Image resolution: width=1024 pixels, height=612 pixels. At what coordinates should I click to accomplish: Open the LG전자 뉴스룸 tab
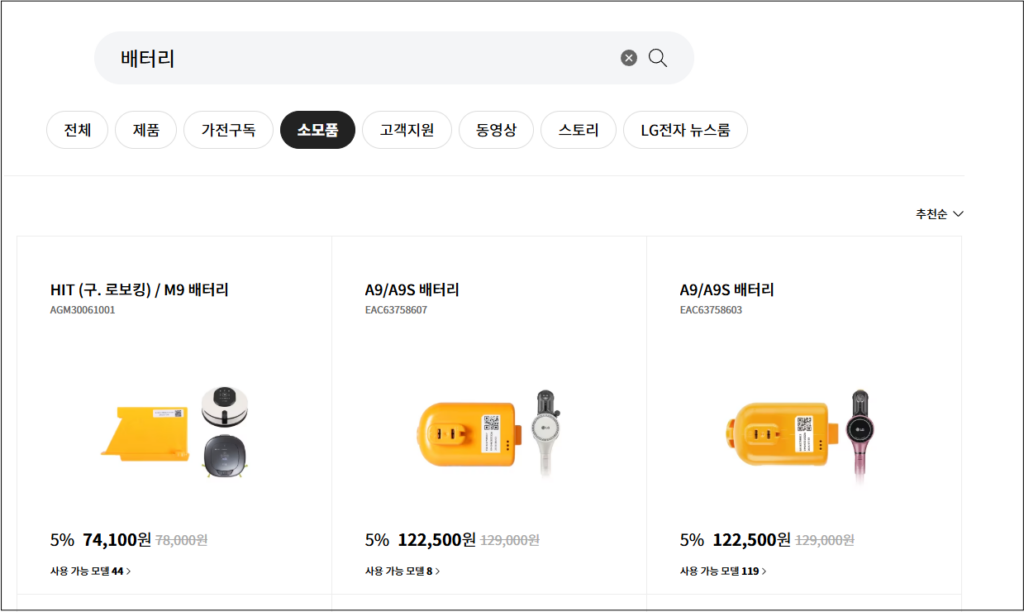pos(686,130)
